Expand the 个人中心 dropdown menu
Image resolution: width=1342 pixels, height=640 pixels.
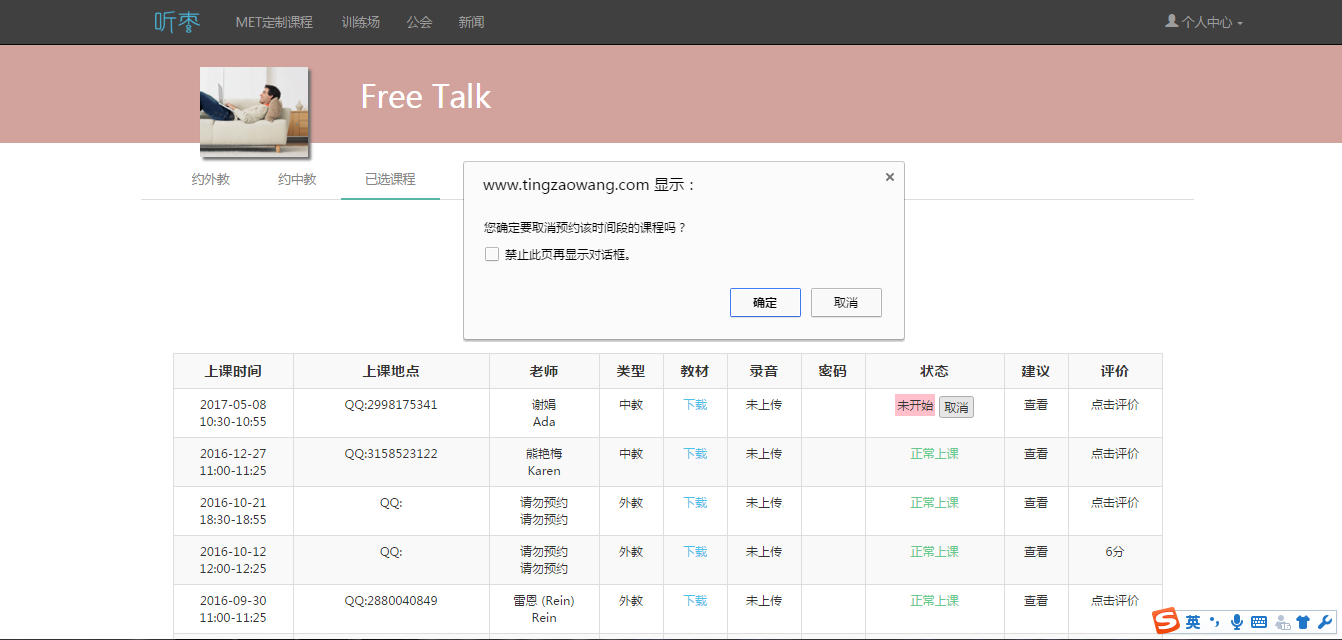pos(1204,22)
